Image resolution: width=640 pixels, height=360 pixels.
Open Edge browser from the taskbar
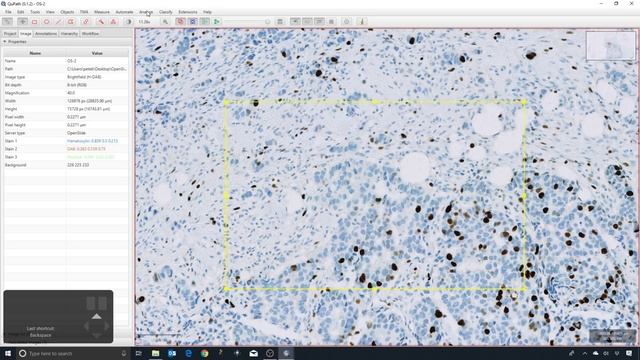pos(188,353)
